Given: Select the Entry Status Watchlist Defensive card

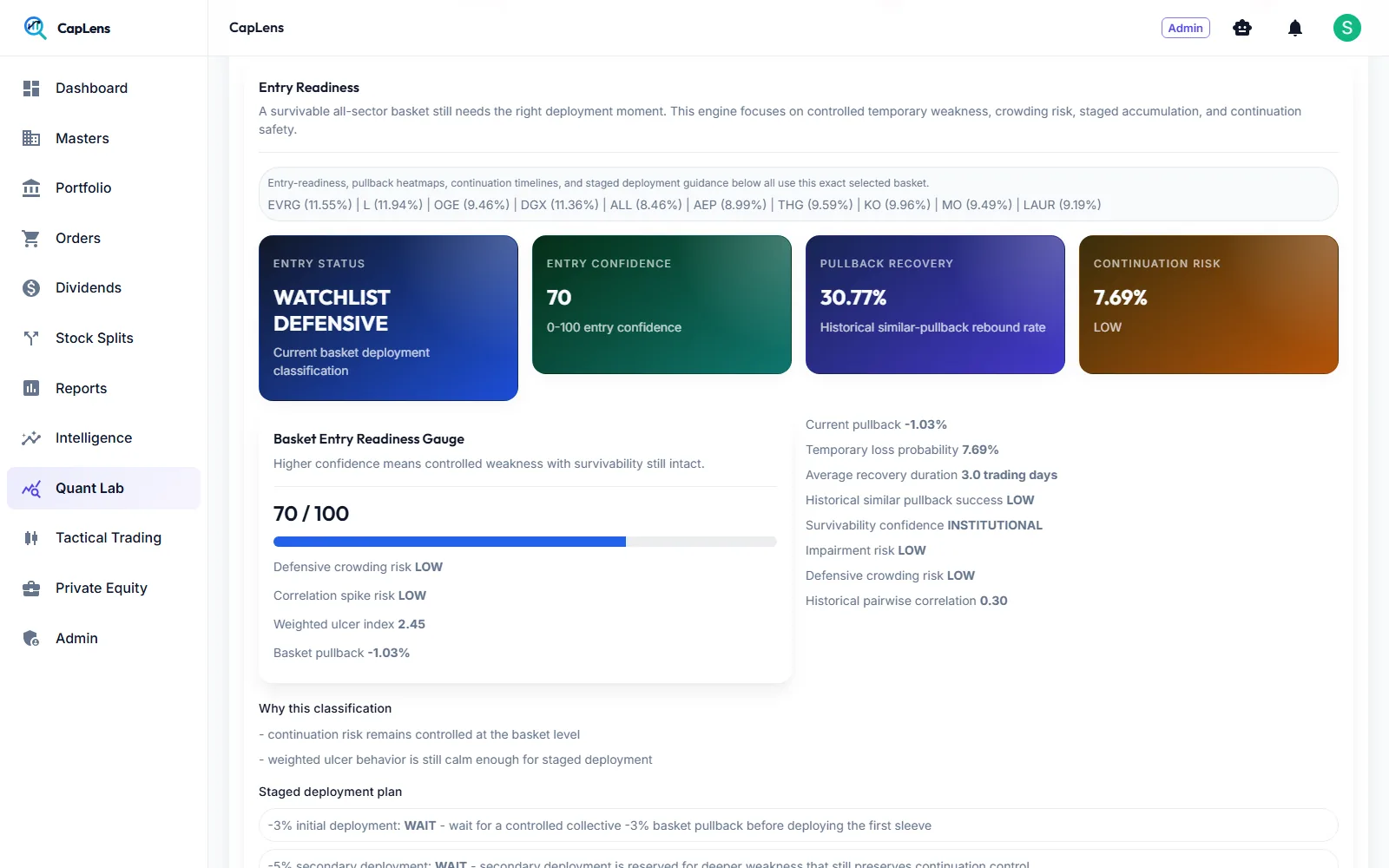Looking at the screenshot, I should pyautogui.click(x=388, y=318).
